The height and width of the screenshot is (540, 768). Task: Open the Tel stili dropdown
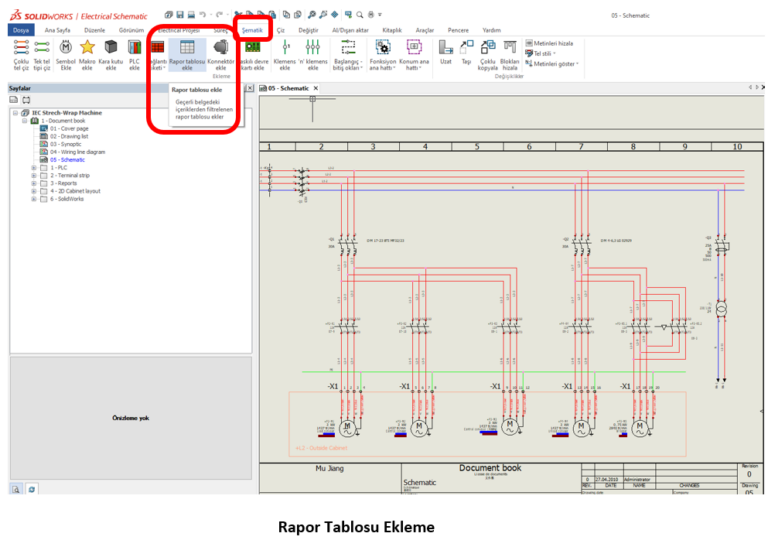pyautogui.click(x=545, y=53)
